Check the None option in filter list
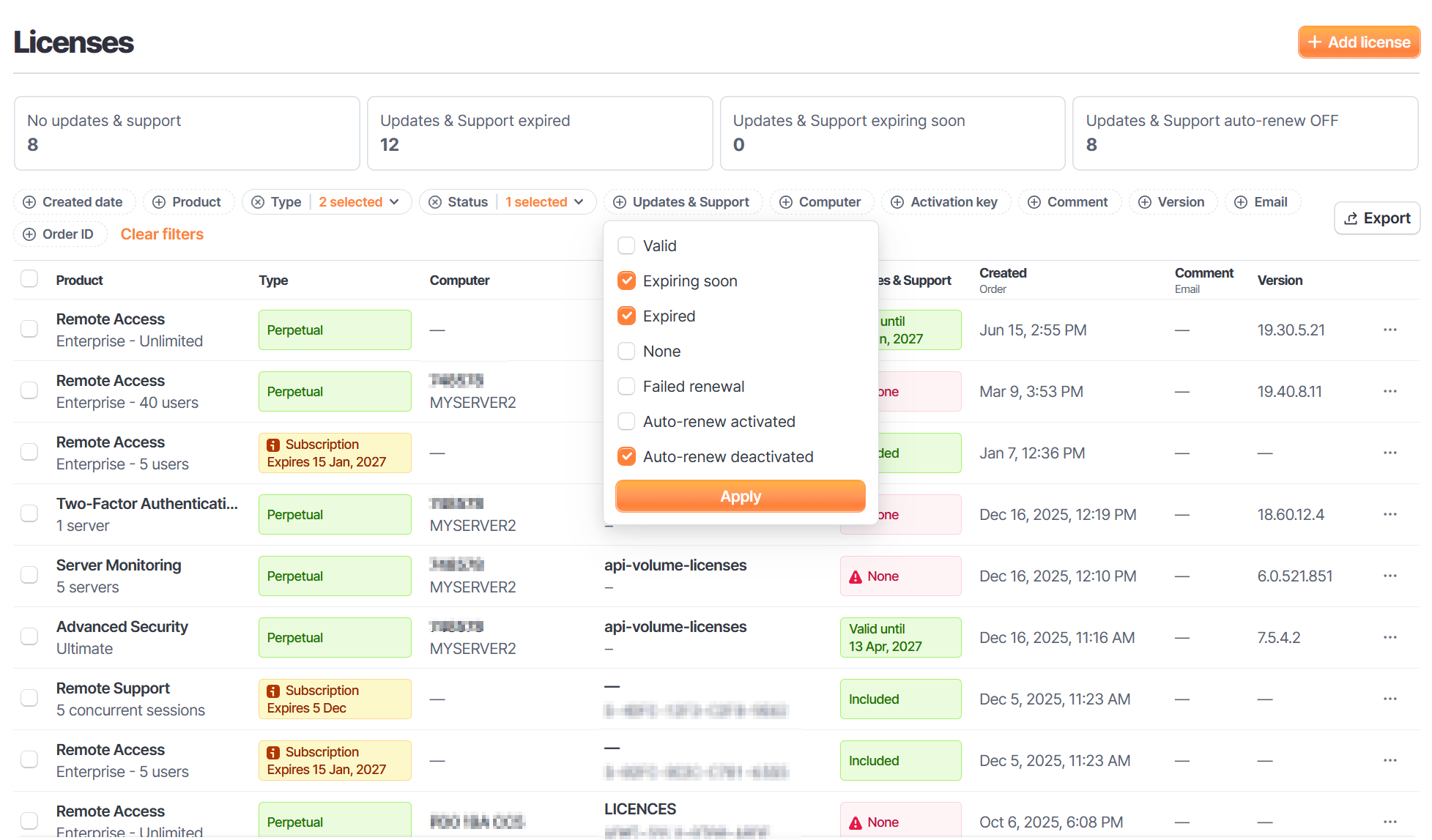The width and height of the screenshot is (1432, 840). (x=626, y=351)
